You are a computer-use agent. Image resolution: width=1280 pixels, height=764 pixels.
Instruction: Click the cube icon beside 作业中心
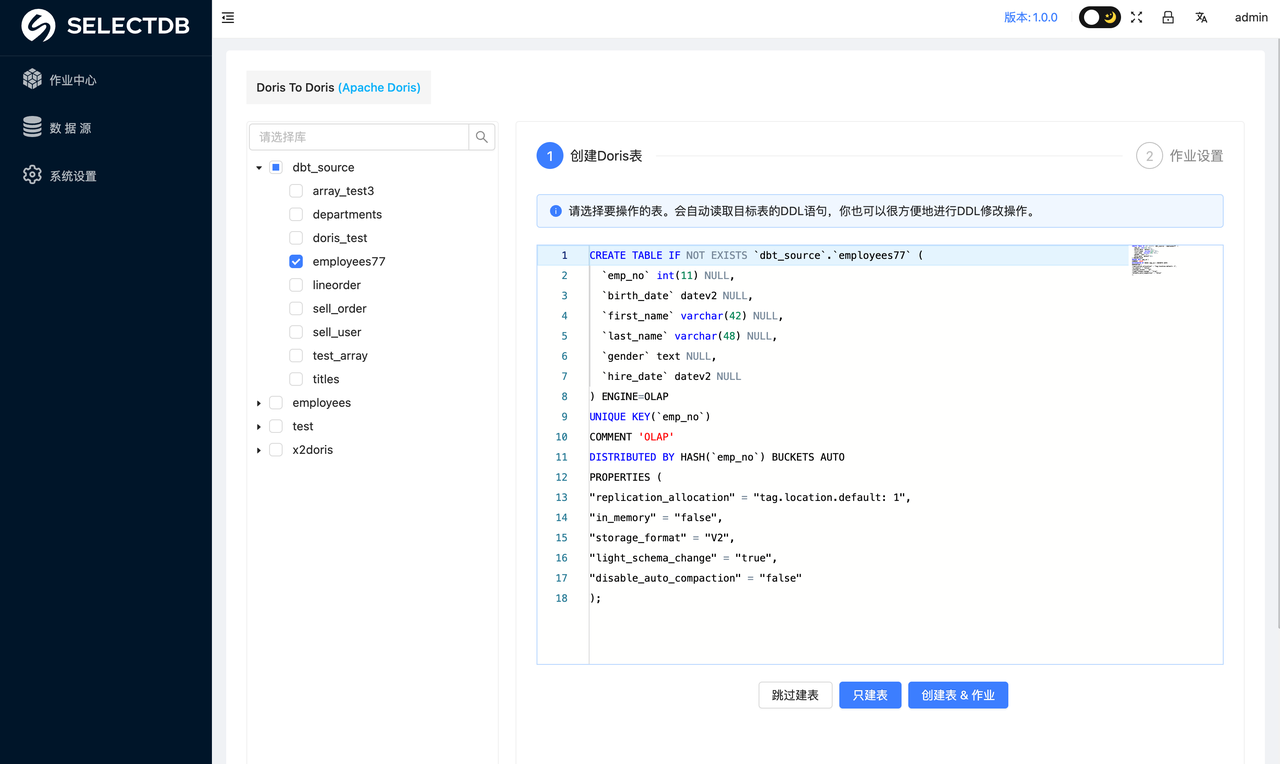[x=32, y=79]
